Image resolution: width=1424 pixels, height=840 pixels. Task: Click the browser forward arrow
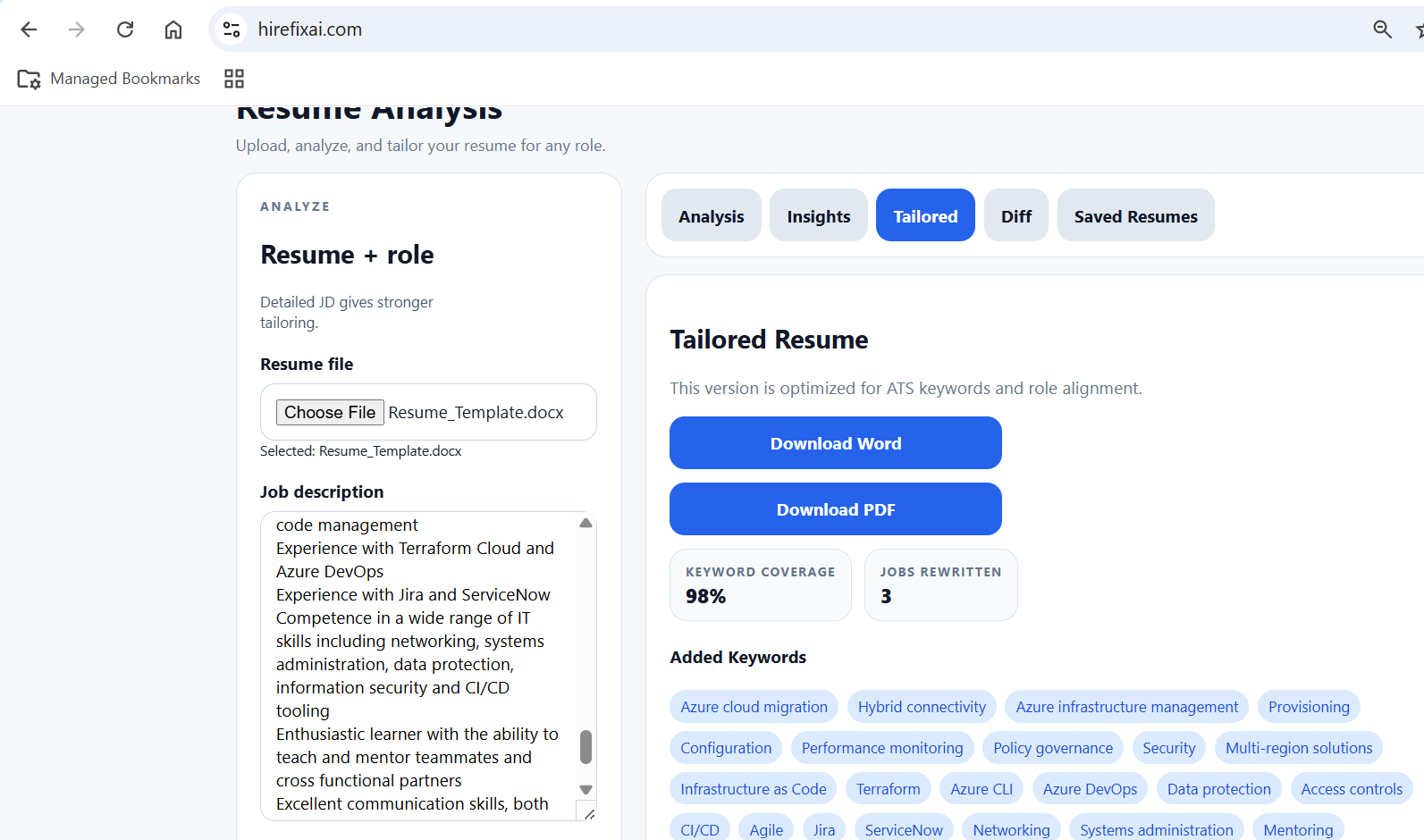pyautogui.click(x=77, y=29)
